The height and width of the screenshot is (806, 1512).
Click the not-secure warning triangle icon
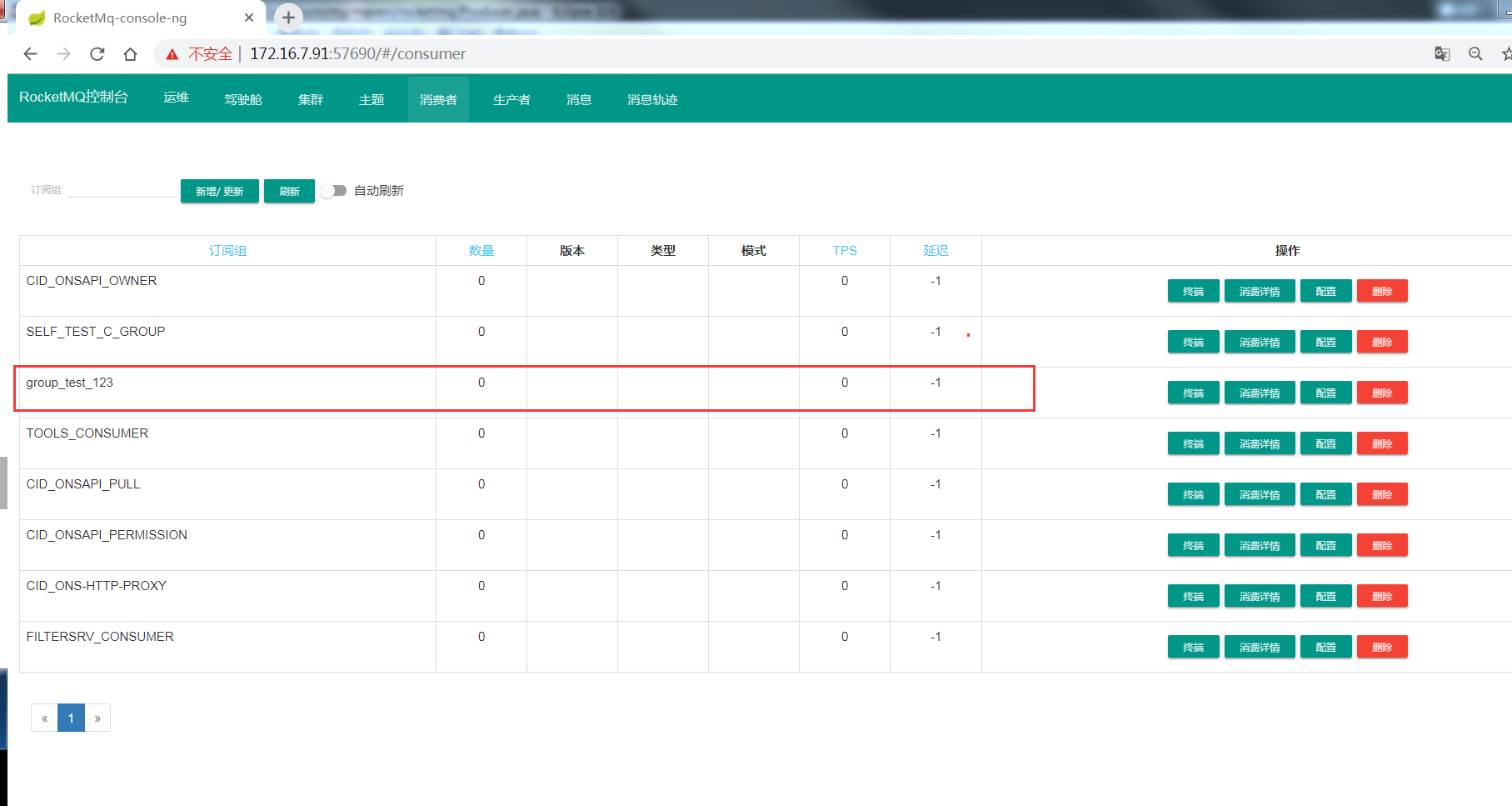[172, 54]
